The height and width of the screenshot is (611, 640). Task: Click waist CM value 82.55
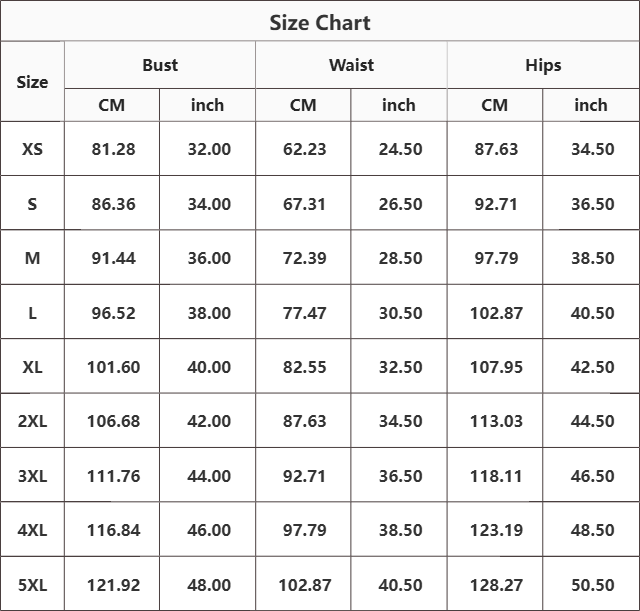pos(304,367)
